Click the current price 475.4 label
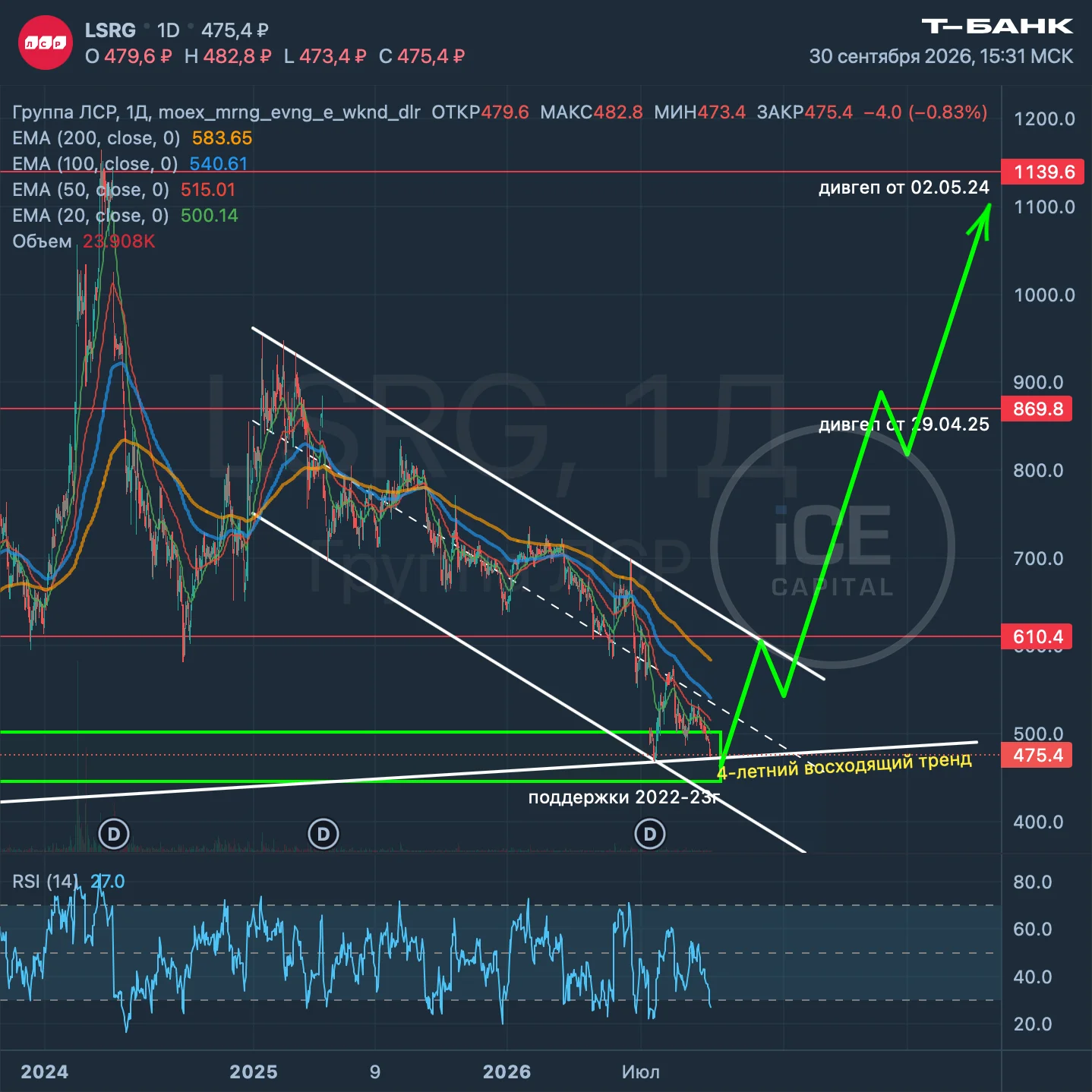The height and width of the screenshot is (1092, 1092). click(1037, 755)
